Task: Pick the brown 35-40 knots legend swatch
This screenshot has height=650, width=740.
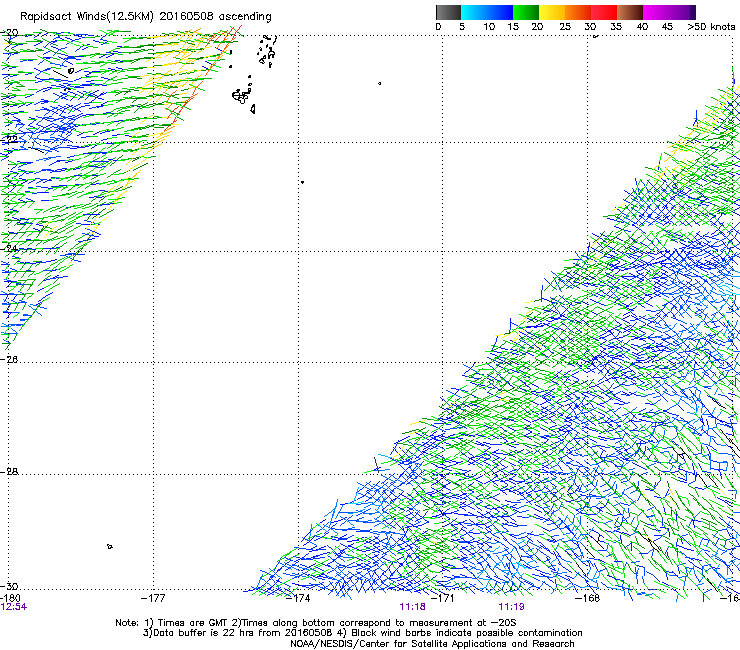Action: pyautogui.click(x=630, y=12)
